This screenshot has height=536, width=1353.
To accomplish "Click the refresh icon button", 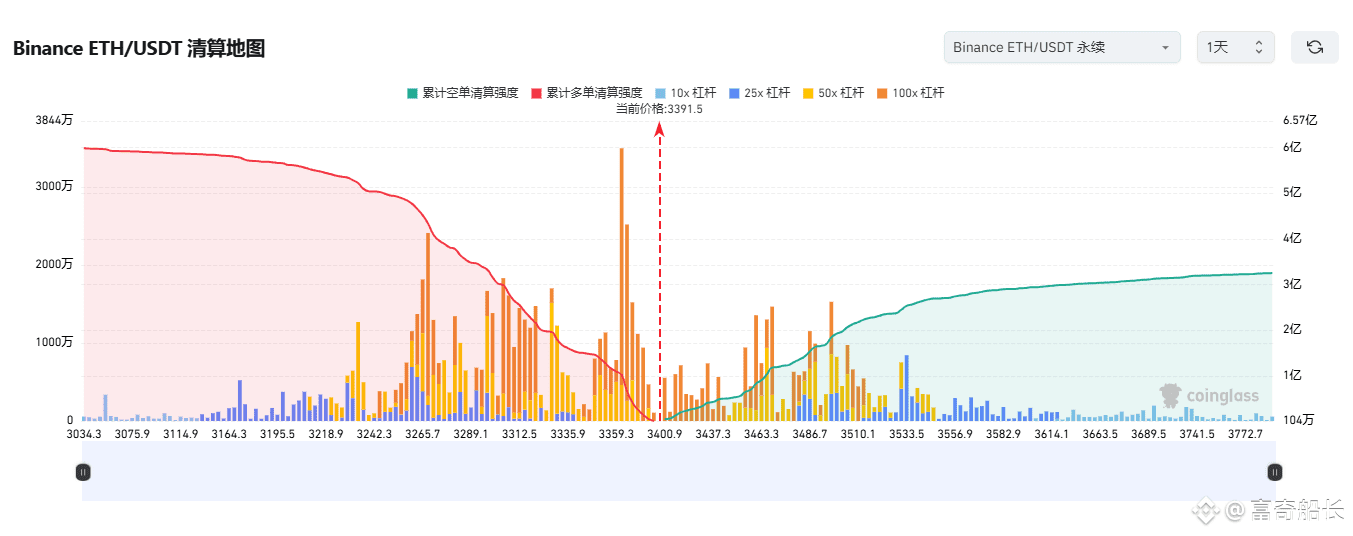I will click(x=1315, y=47).
